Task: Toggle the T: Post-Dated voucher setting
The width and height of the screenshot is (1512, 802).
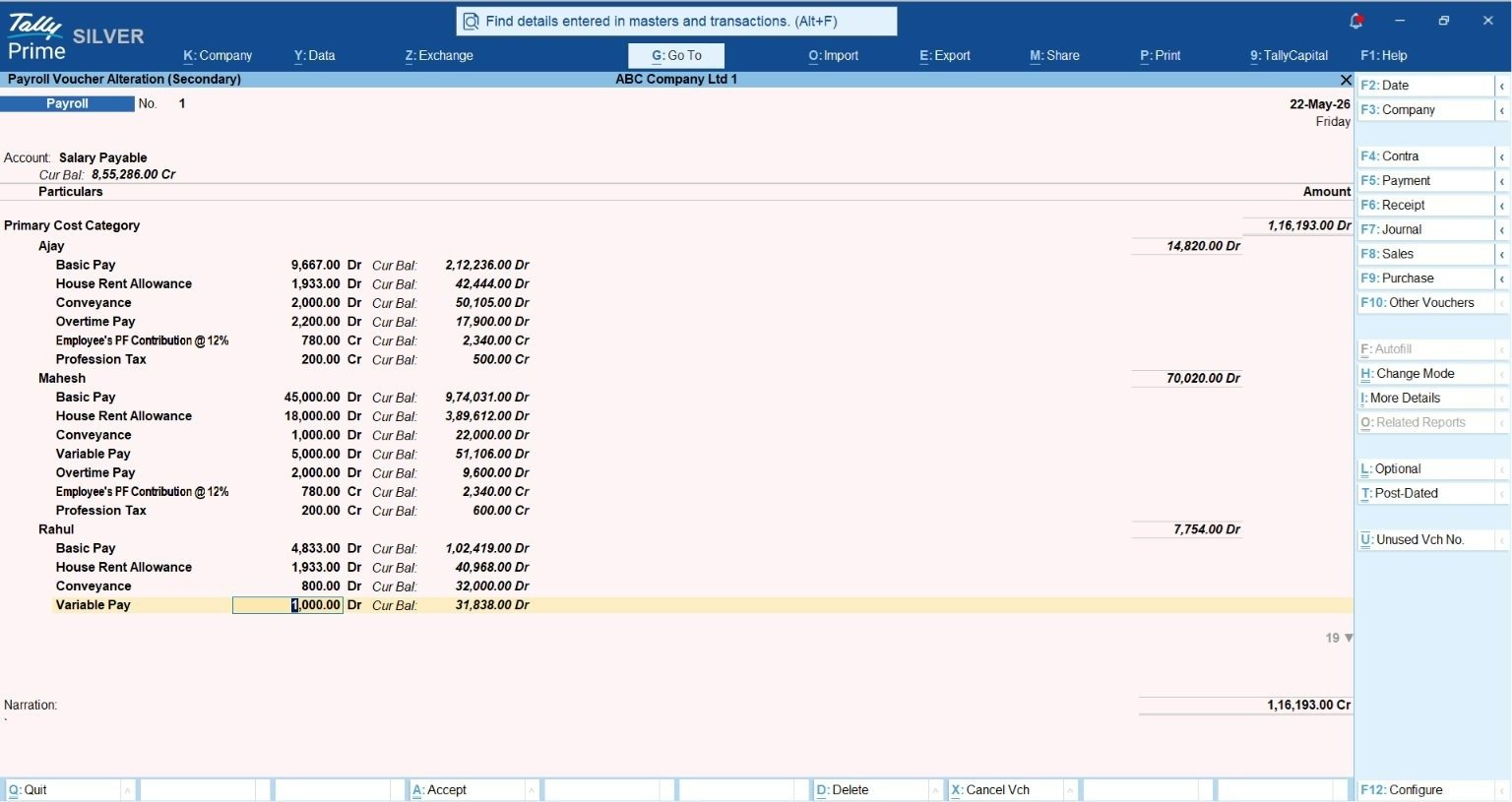Action: pos(1427,494)
